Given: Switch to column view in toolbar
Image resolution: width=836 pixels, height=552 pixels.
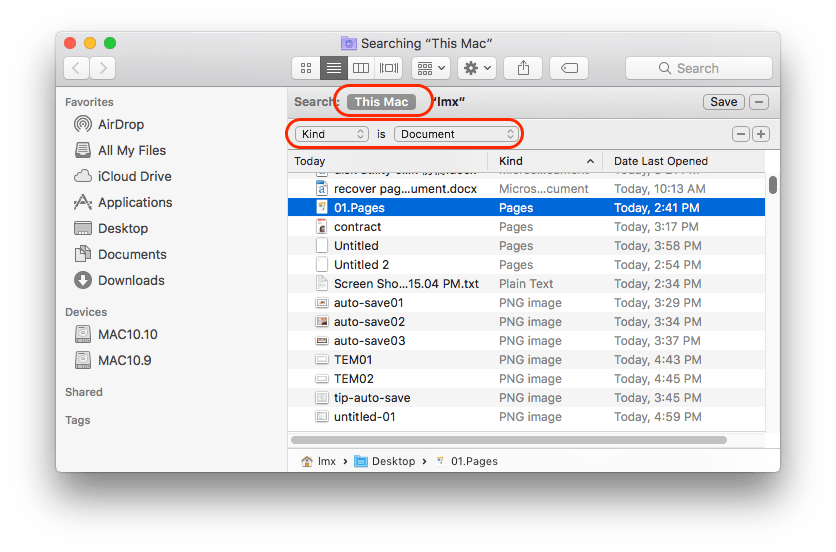Looking at the screenshot, I should (x=362, y=68).
